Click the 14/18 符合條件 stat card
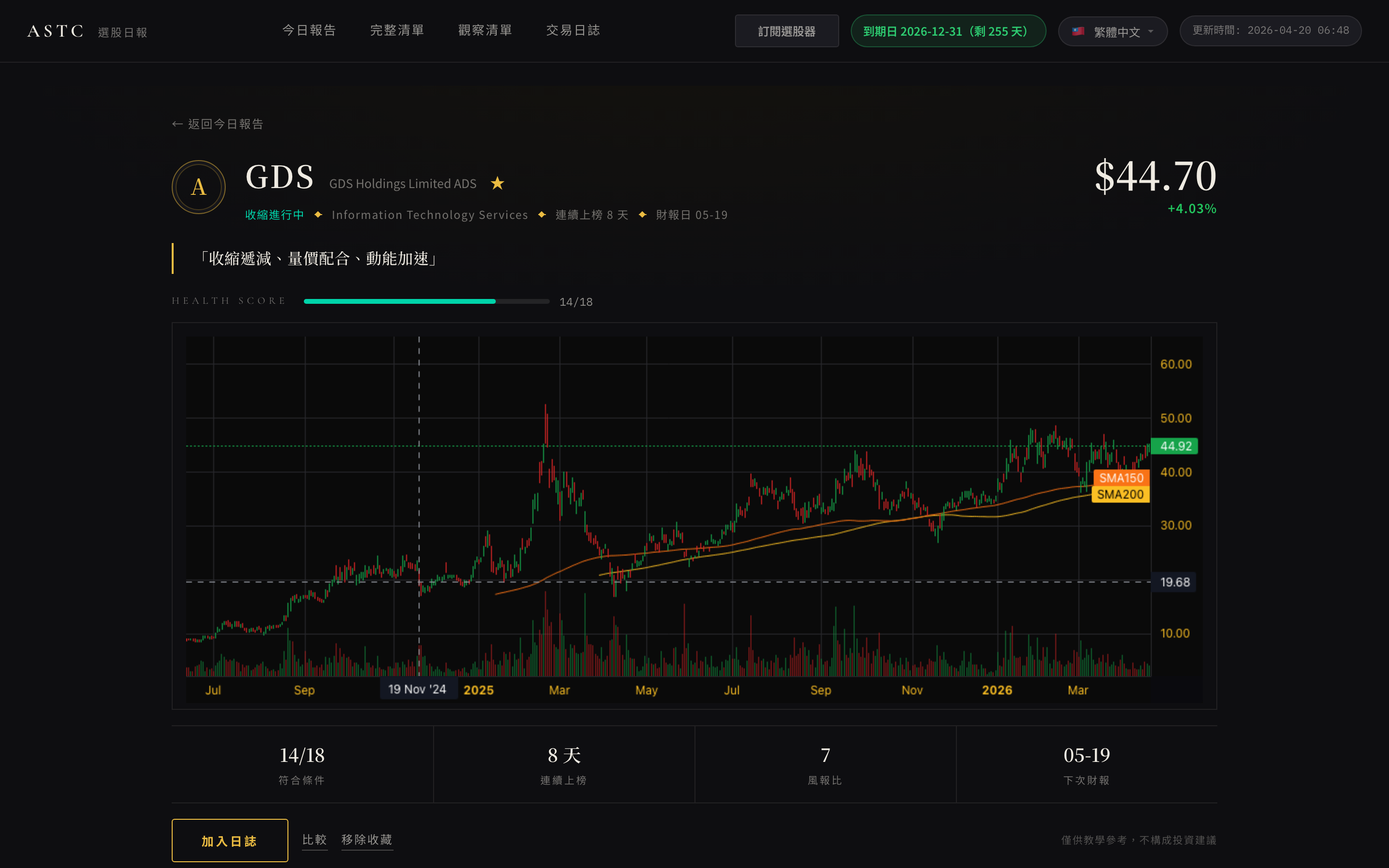The height and width of the screenshot is (868, 1389). coord(302,765)
